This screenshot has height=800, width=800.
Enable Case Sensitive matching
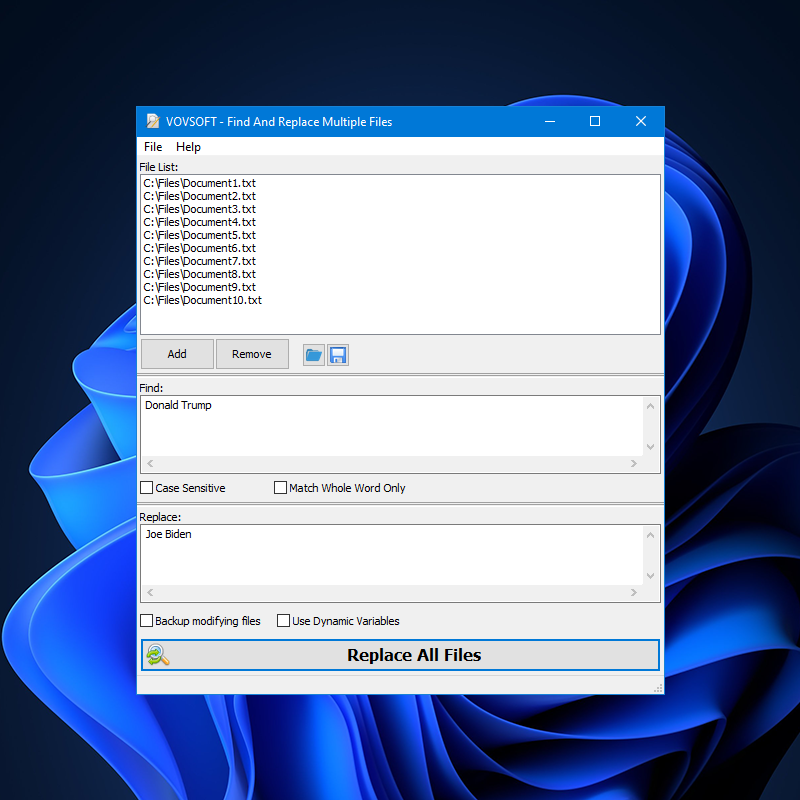coord(145,488)
